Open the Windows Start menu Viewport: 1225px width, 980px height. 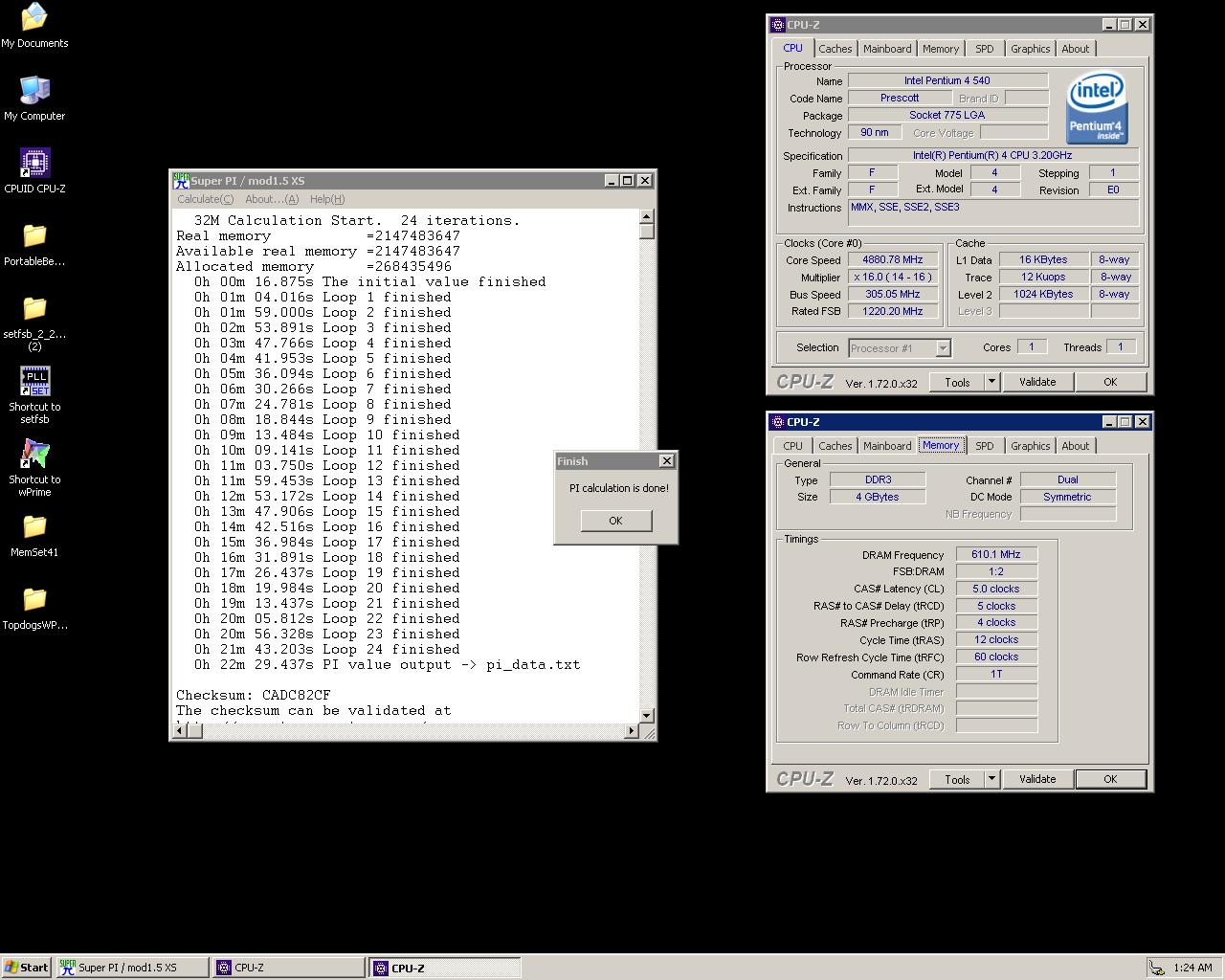coord(27,968)
